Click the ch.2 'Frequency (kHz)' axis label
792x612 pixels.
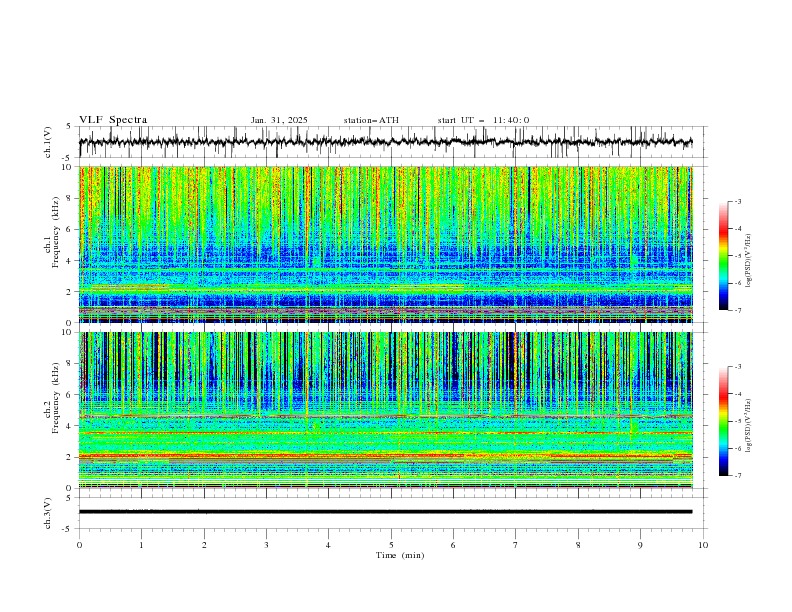[x=56, y=397]
